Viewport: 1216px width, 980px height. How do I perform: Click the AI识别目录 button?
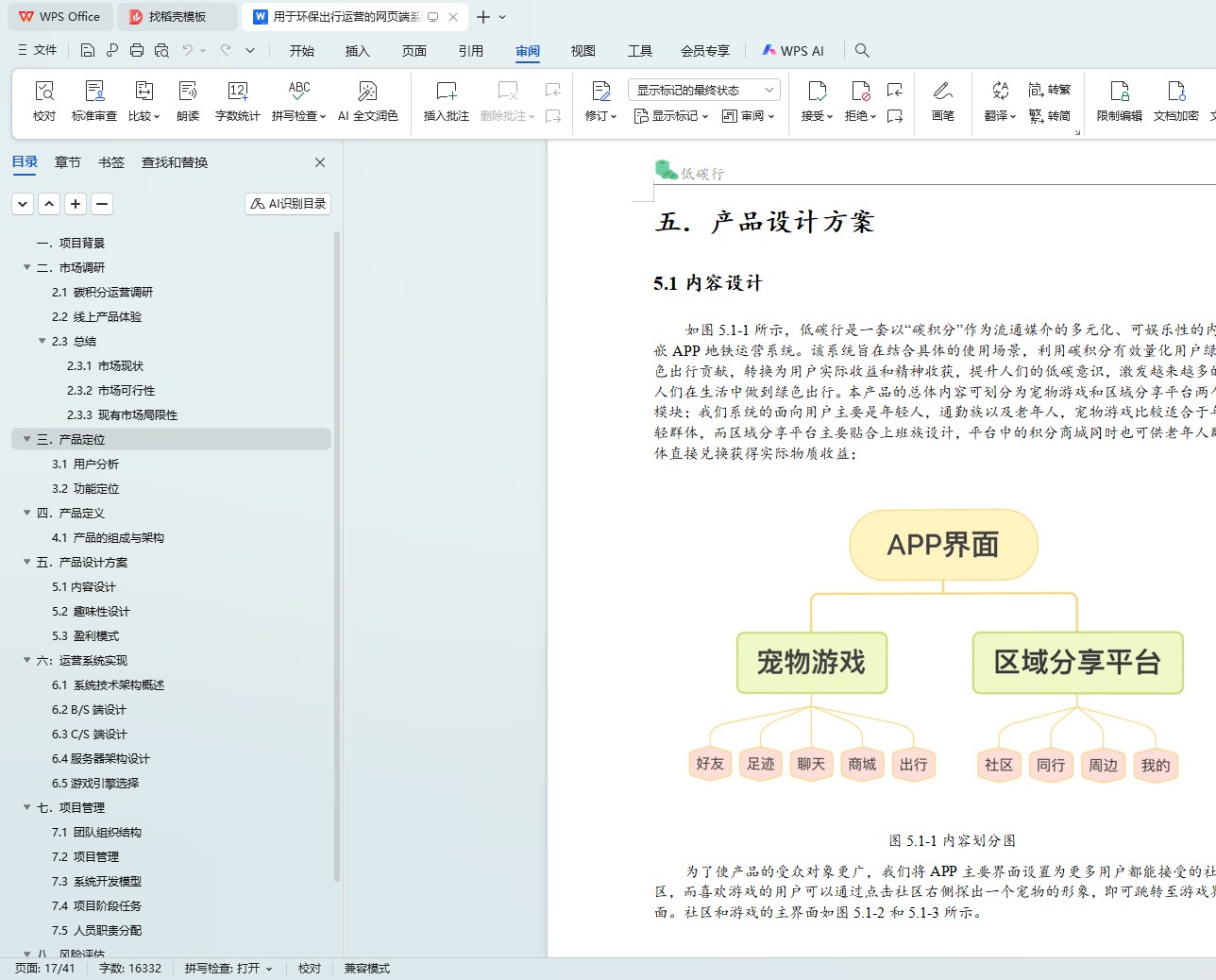[x=288, y=204]
